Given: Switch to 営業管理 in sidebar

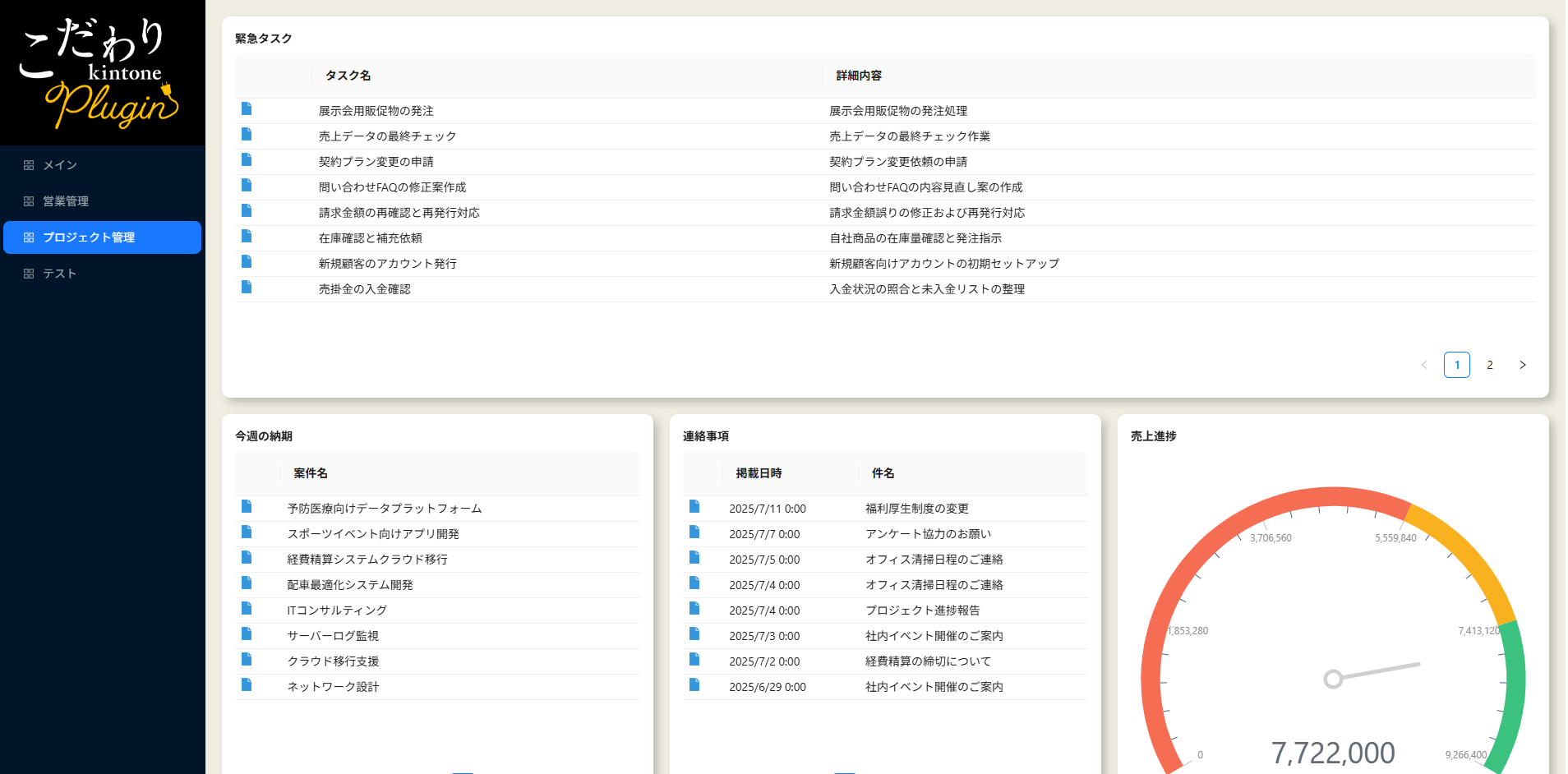Looking at the screenshot, I should click(x=65, y=201).
